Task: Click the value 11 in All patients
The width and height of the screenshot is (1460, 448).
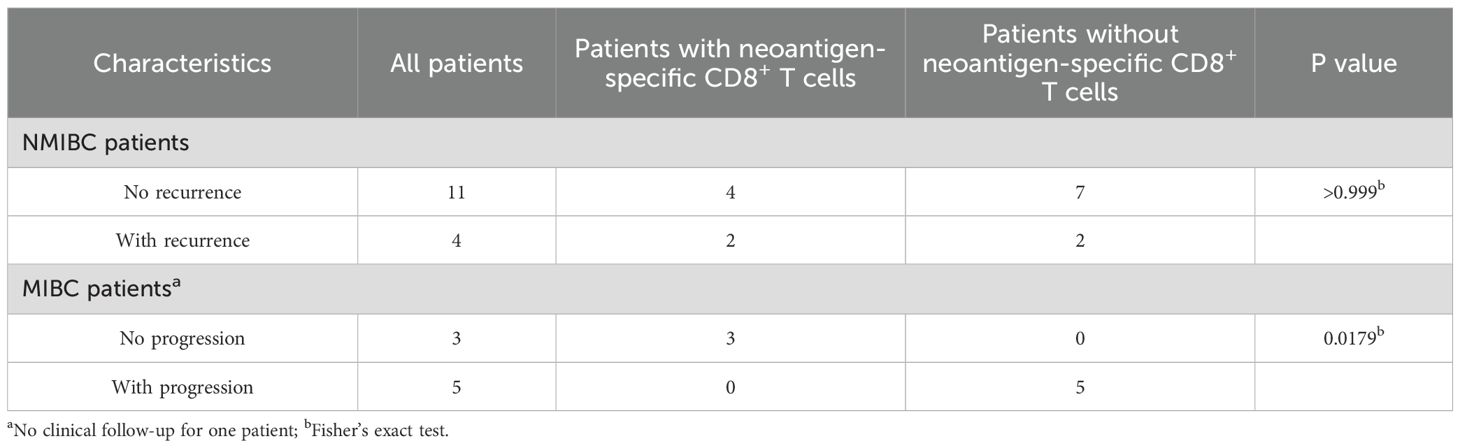Action: [456, 192]
